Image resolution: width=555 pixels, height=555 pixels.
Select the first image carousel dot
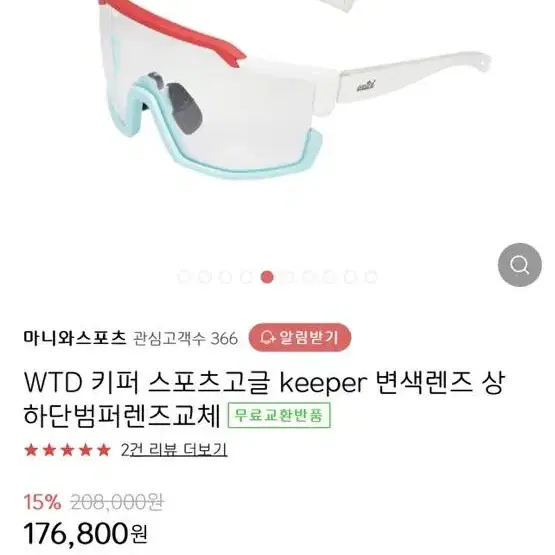[x=183, y=277]
